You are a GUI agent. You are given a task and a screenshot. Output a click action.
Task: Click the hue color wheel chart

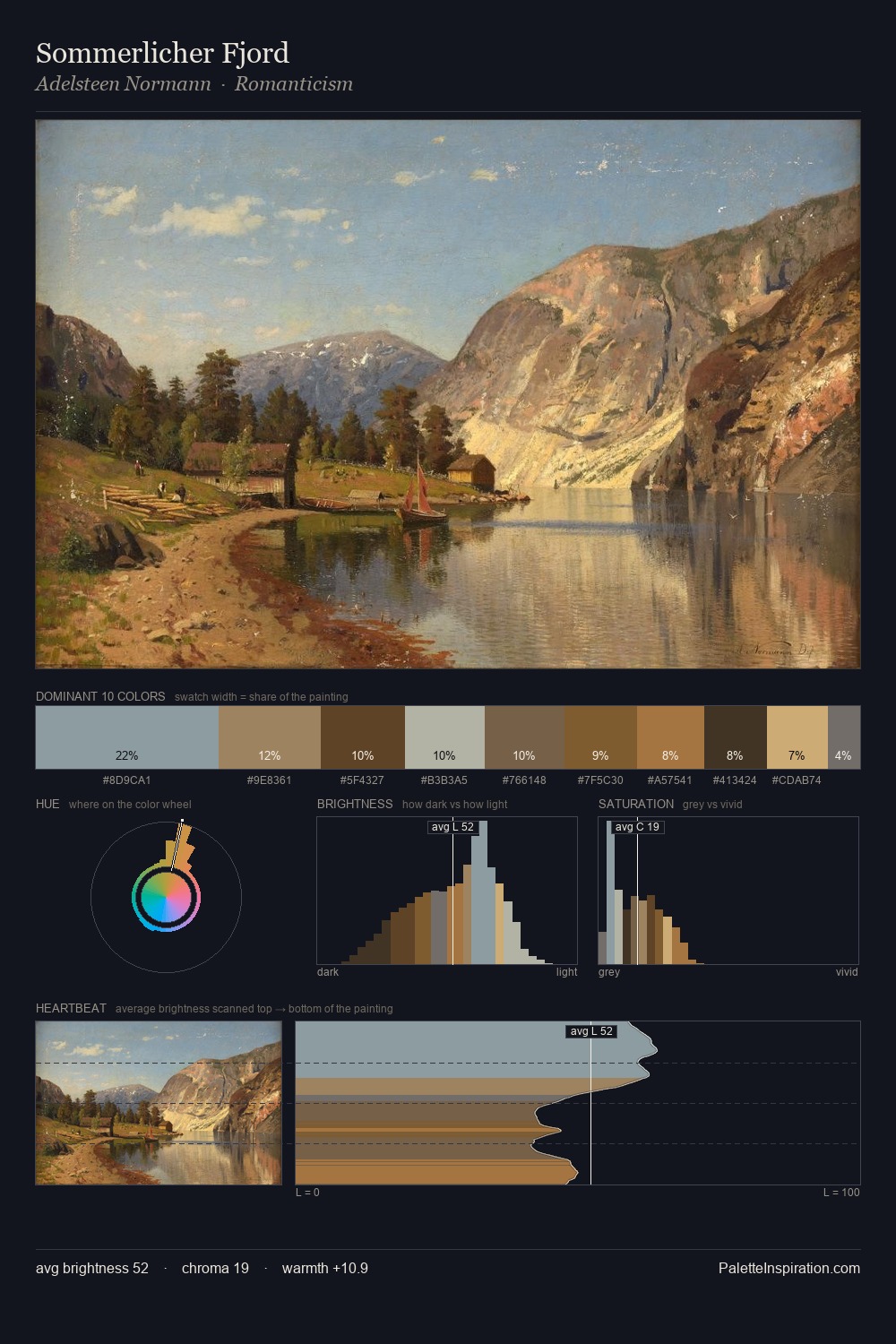pos(166,896)
